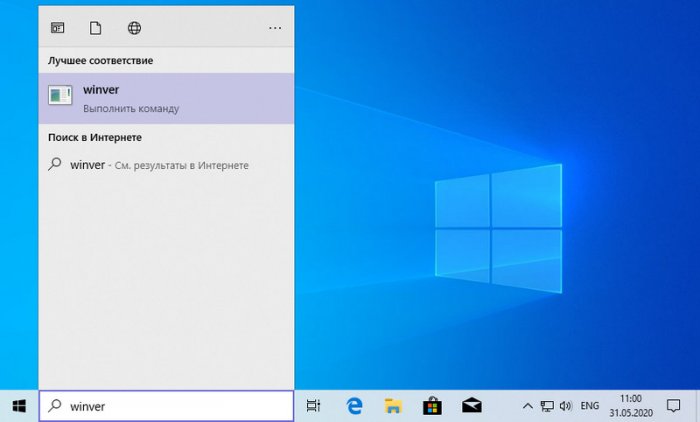Open Task View from the taskbar
Viewport: 700px width, 422px height.
(x=313, y=406)
